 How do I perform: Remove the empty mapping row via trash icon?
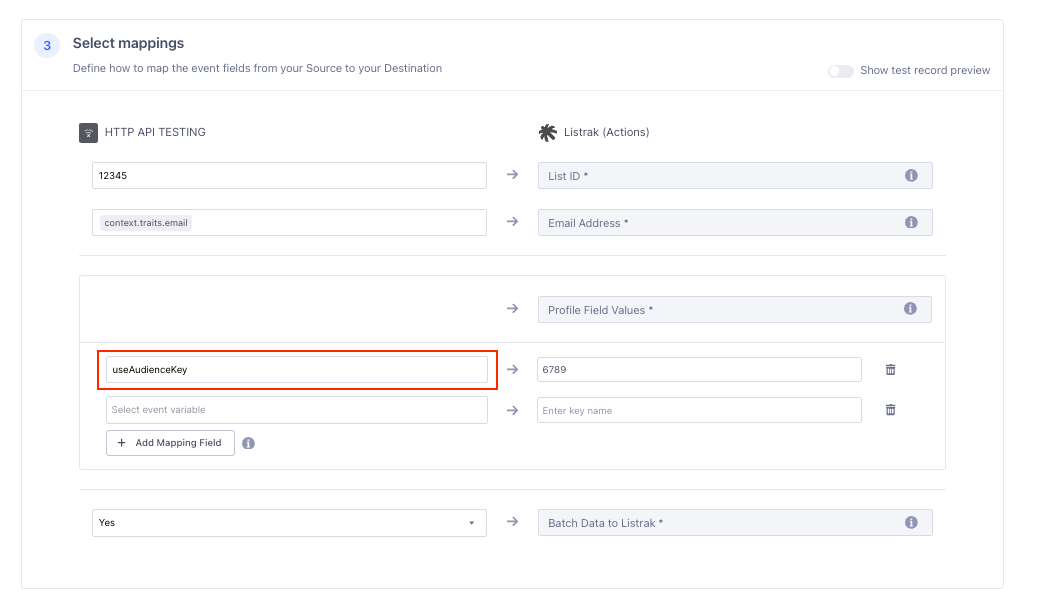pos(890,409)
